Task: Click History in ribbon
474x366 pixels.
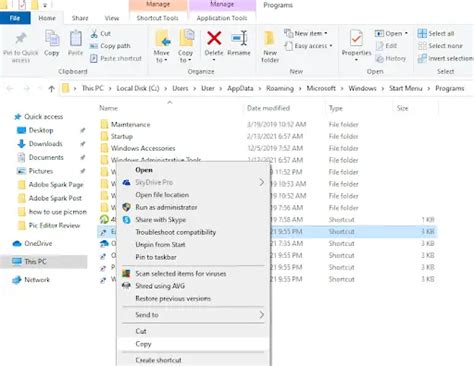Action: [391, 59]
